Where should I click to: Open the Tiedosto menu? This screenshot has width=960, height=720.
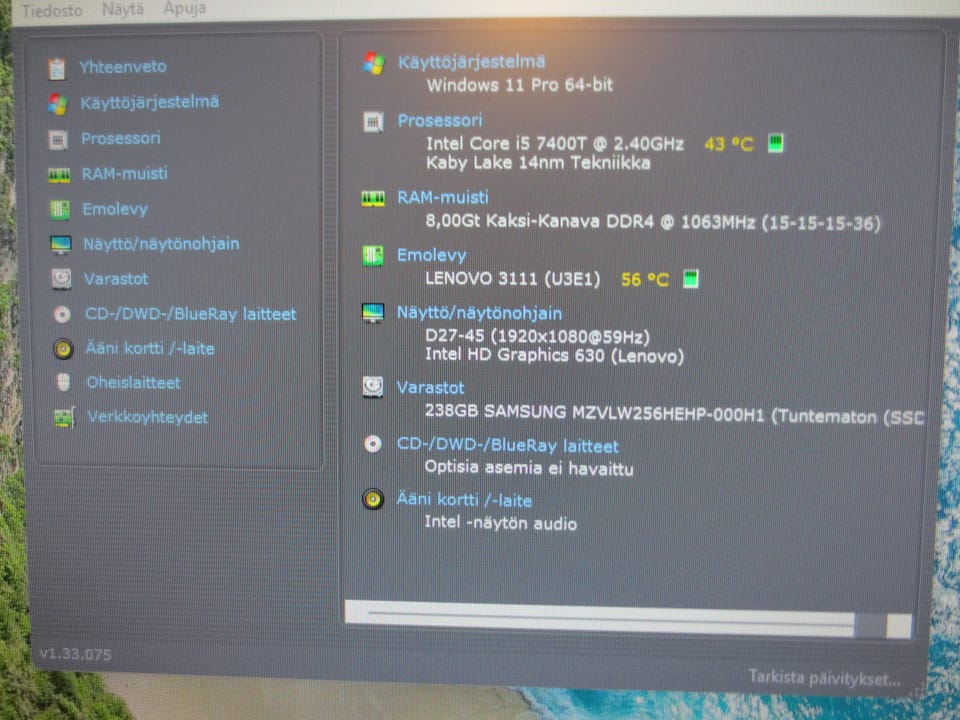point(52,10)
